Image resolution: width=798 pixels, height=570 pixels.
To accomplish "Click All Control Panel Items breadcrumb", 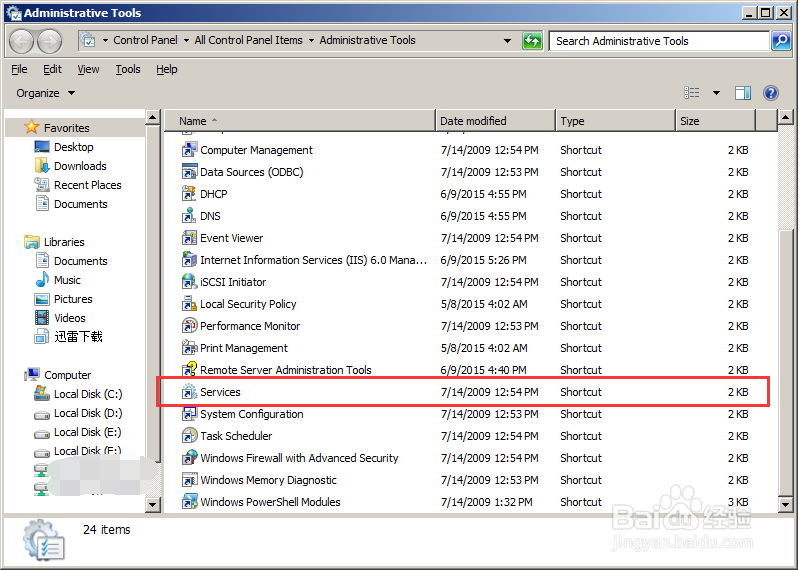I will pyautogui.click(x=248, y=40).
